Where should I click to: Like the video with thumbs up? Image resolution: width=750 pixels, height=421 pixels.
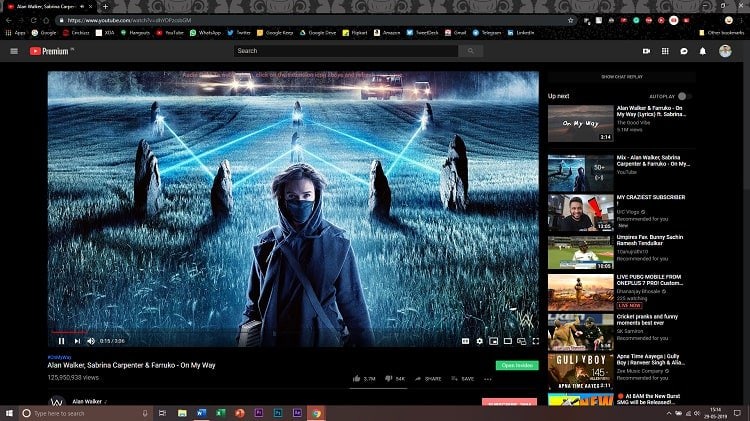pos(364,378)
